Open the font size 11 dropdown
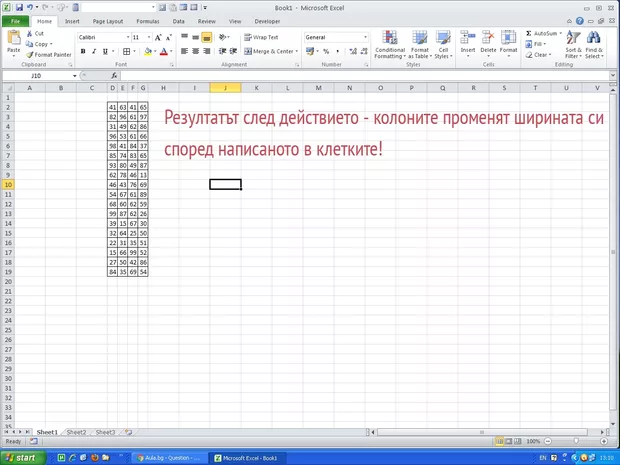The width and height of the screenshot is (620, 465). click(x=149, y=37)
